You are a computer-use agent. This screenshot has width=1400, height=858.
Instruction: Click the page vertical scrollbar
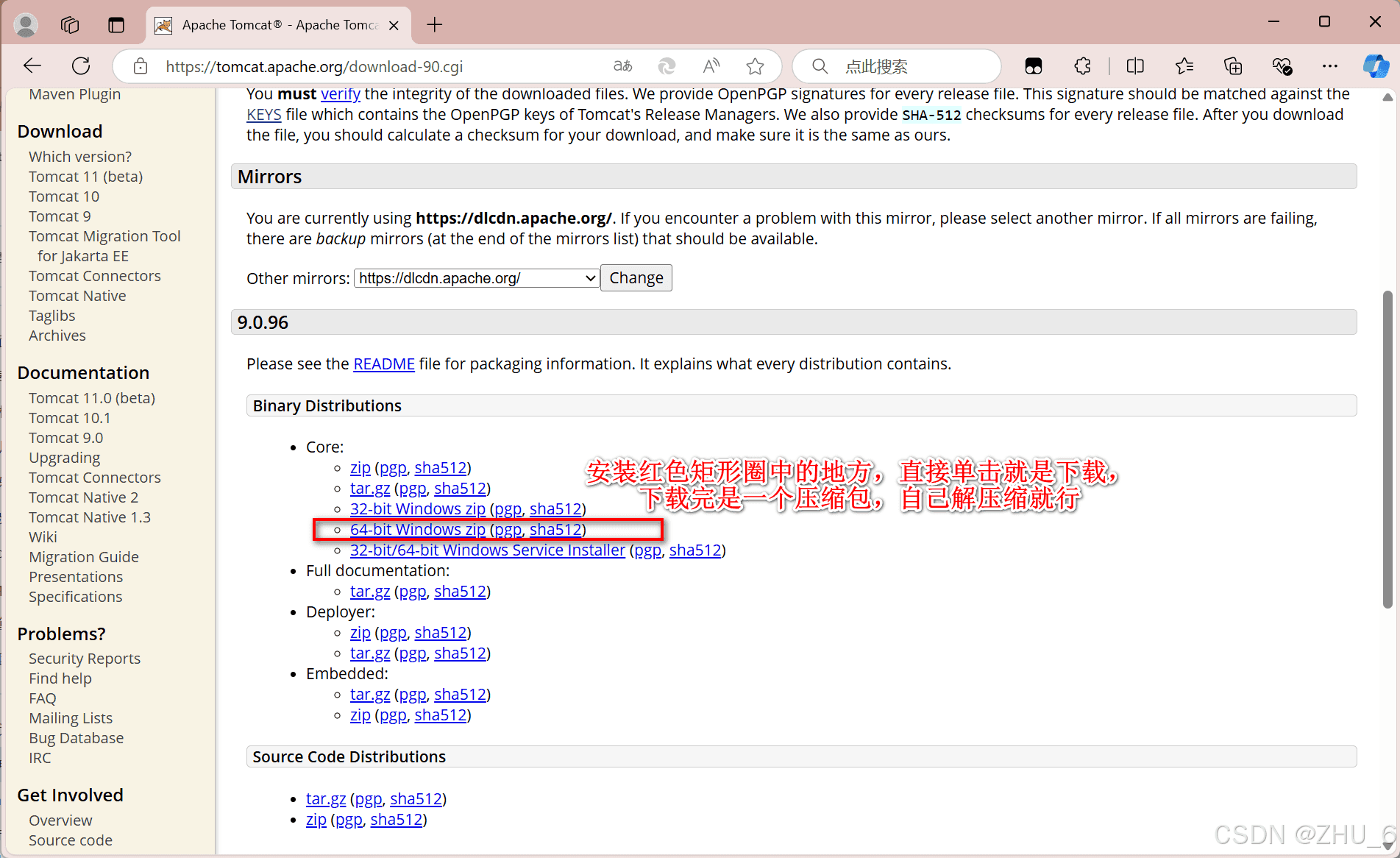coord(1387,449)
